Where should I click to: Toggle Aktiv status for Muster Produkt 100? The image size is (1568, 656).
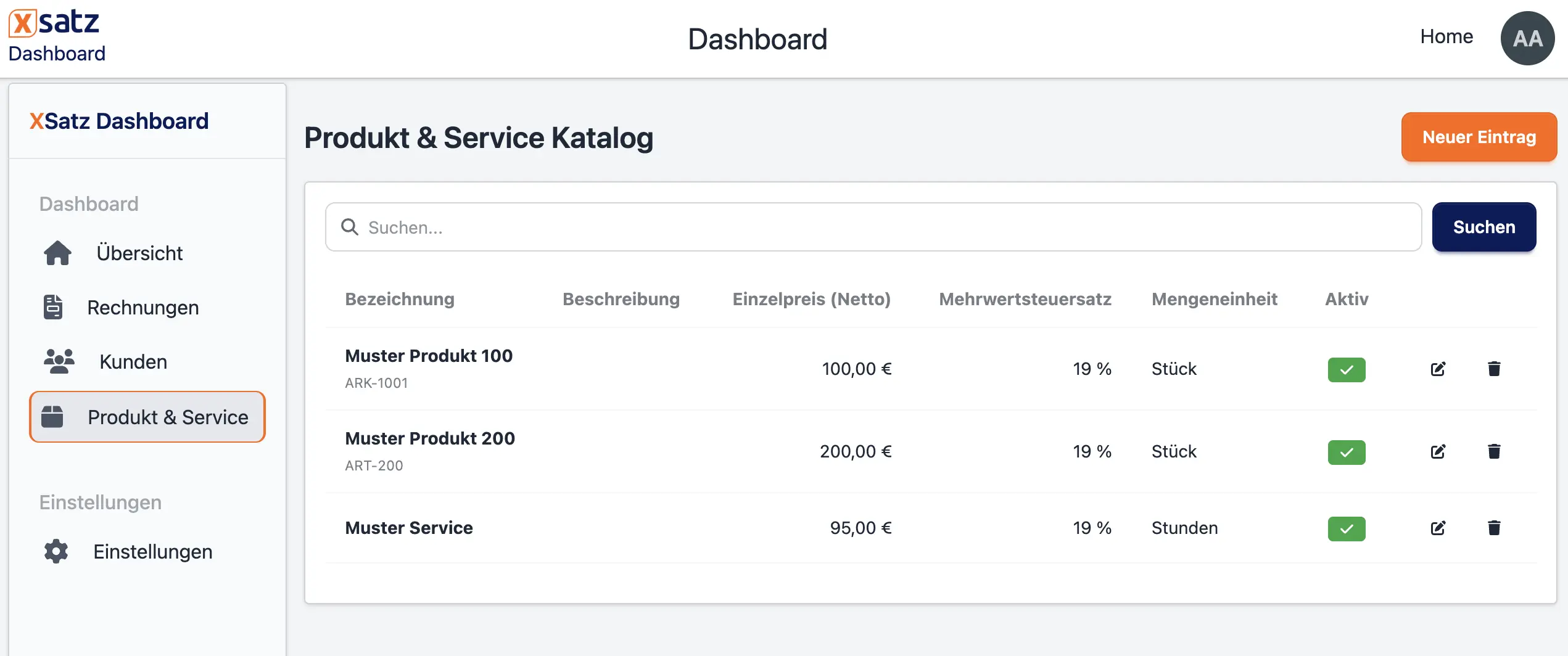(x=1347, y=370)
